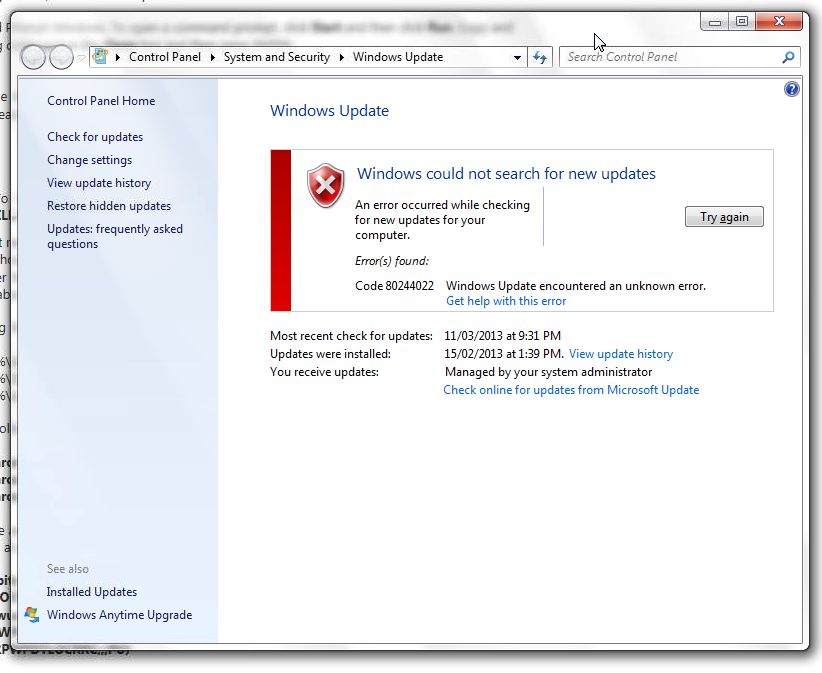This screenshot has height=673, width=822.
Task: Click the Refresh button in address bar
Action: coord(539,57)
